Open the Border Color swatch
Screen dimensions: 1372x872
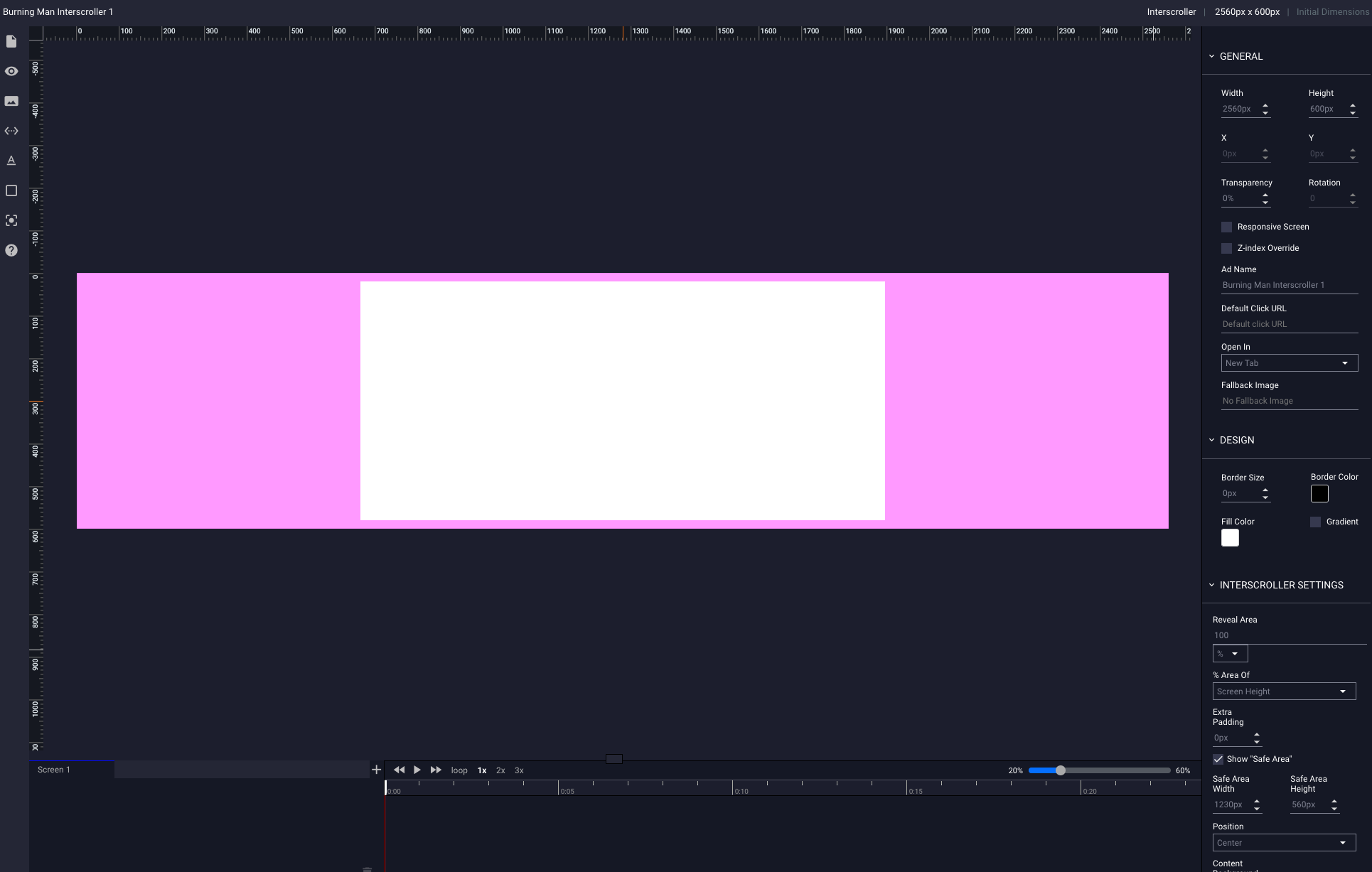click(x=1320, y=493)
